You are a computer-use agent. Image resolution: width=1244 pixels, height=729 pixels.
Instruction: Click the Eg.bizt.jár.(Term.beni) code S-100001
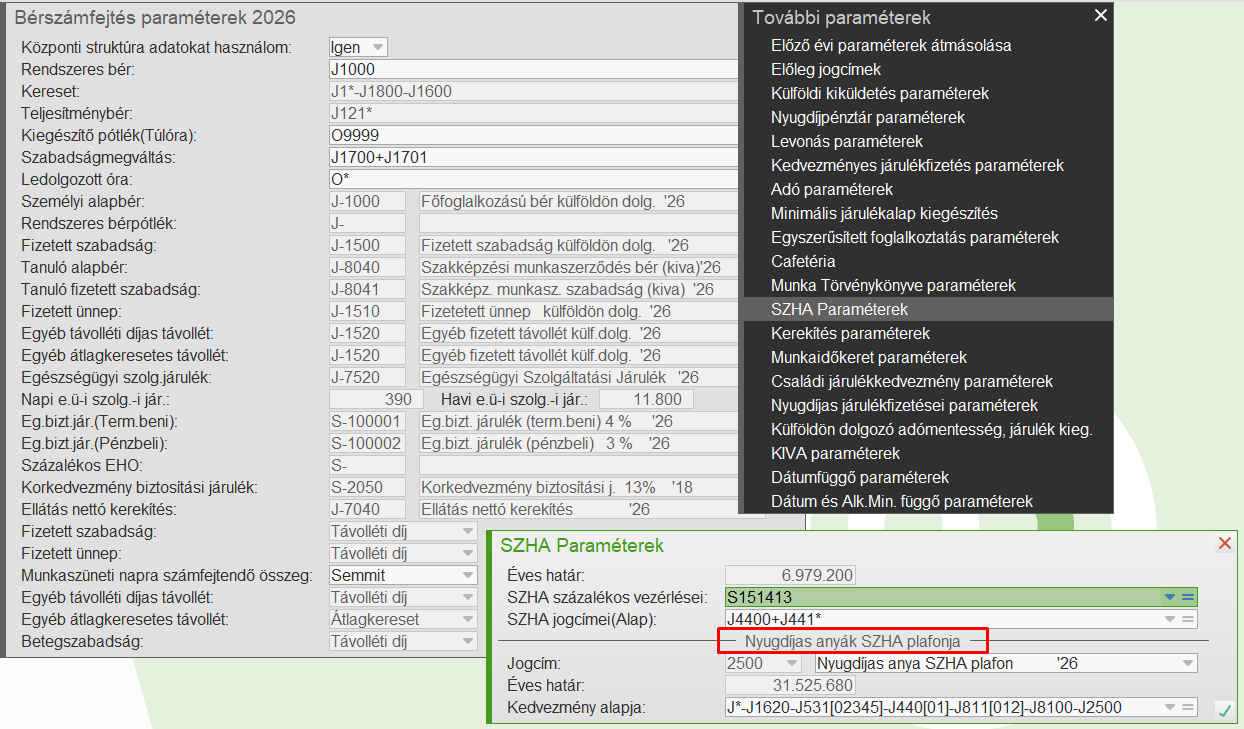366,422
